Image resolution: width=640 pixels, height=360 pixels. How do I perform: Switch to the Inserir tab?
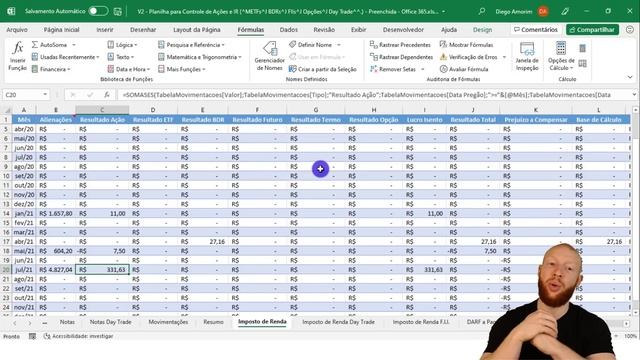[x=105, y=29]
